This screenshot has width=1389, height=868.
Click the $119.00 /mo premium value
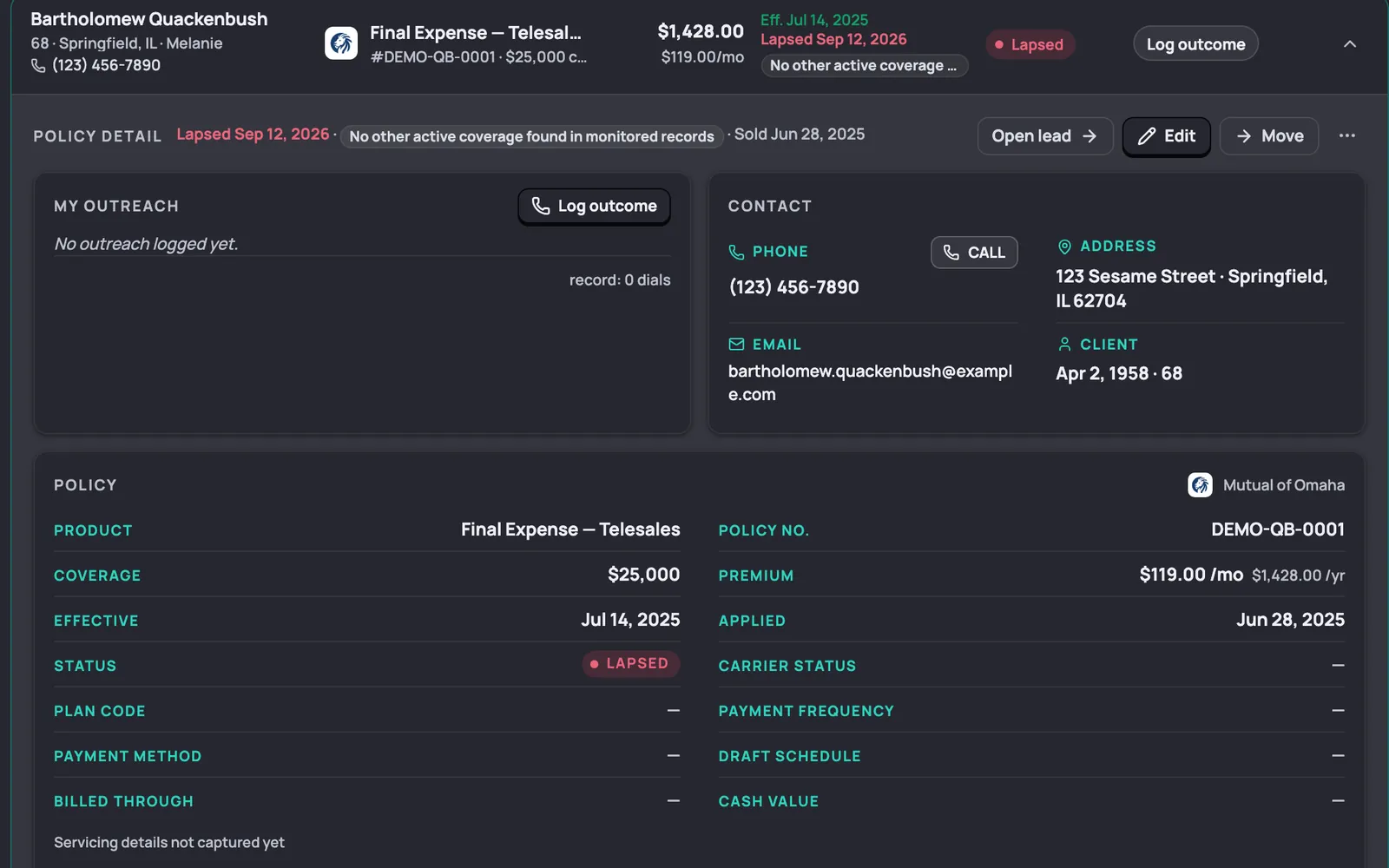coord(1191,575)
